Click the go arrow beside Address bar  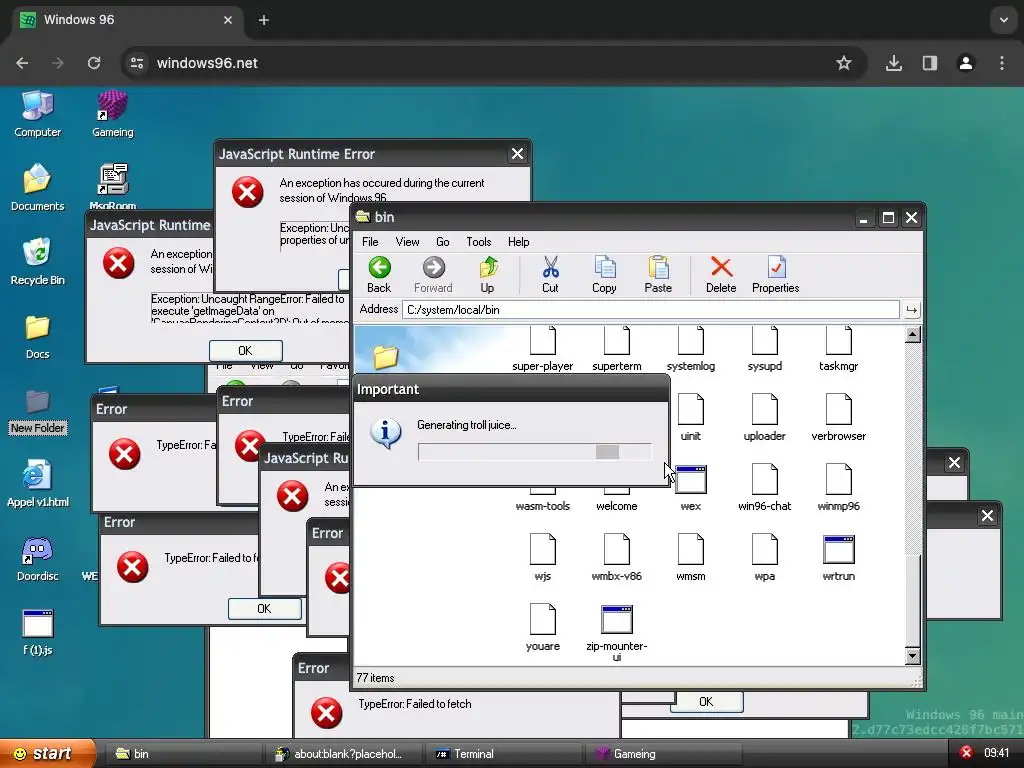click(911, 310)
